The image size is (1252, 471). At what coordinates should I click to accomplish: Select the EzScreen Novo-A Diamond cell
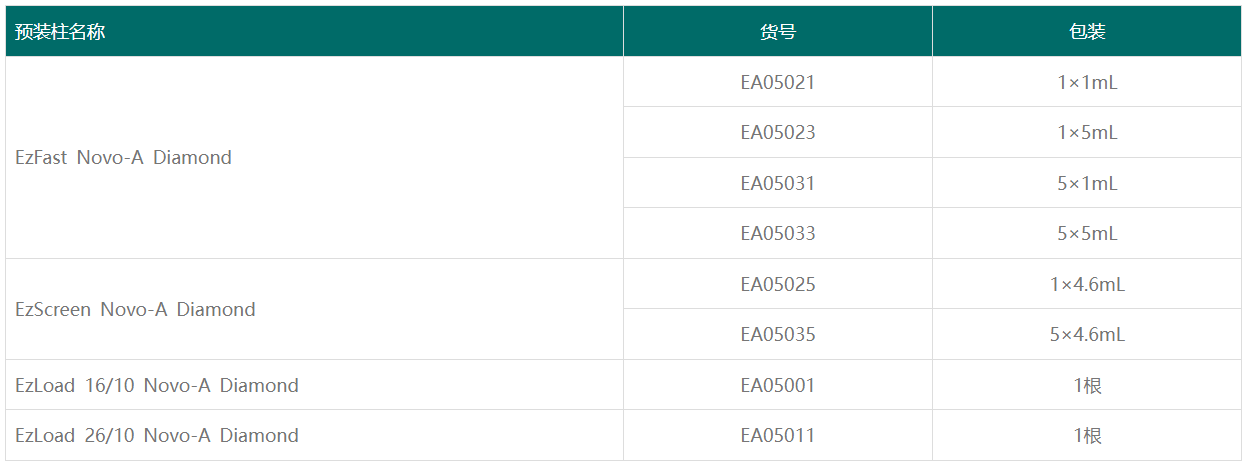tap(136, 310)
